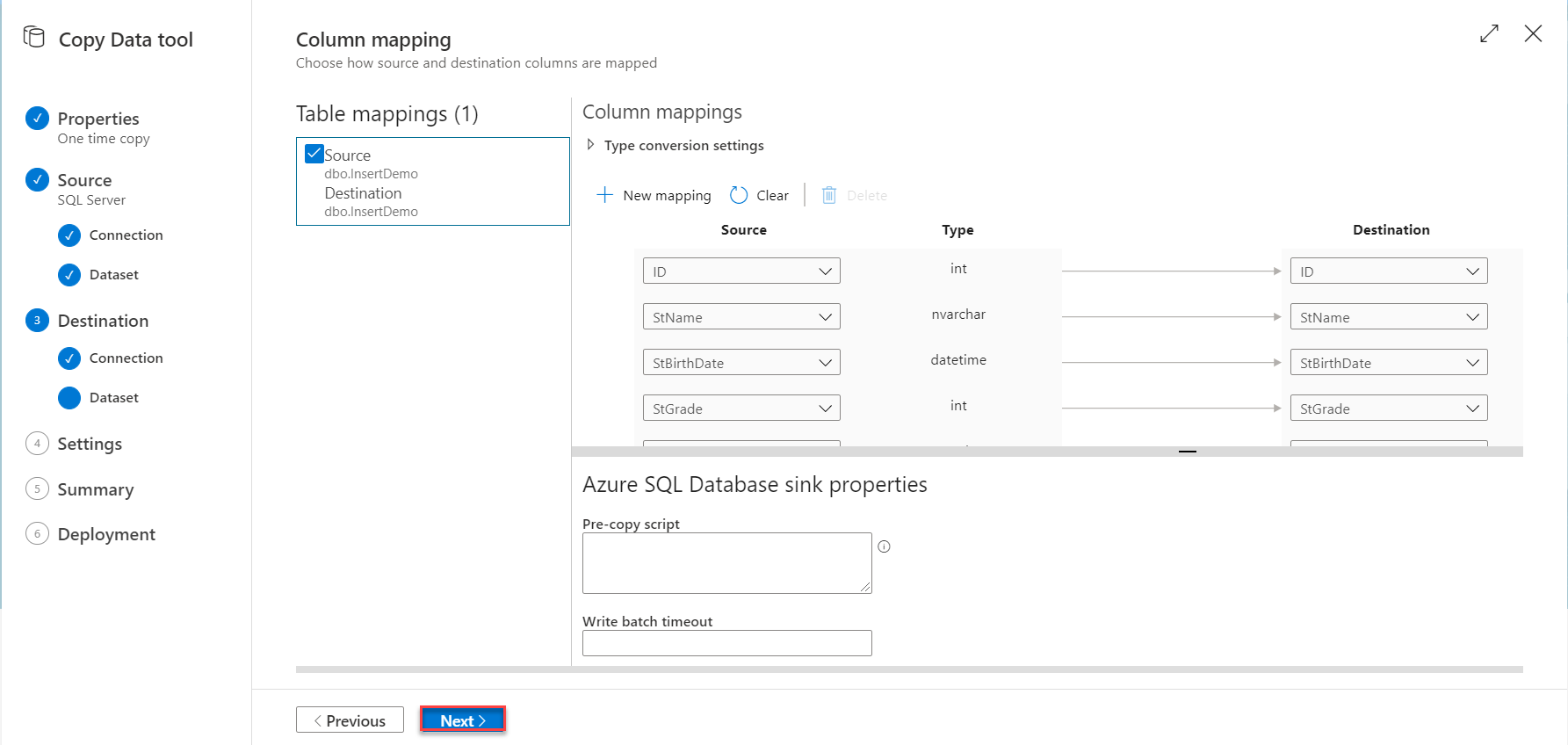The height and width of the screenshot is (745, 1568).
Task: Open the Summary step in sidebar
Action: (x=95, y=489)
